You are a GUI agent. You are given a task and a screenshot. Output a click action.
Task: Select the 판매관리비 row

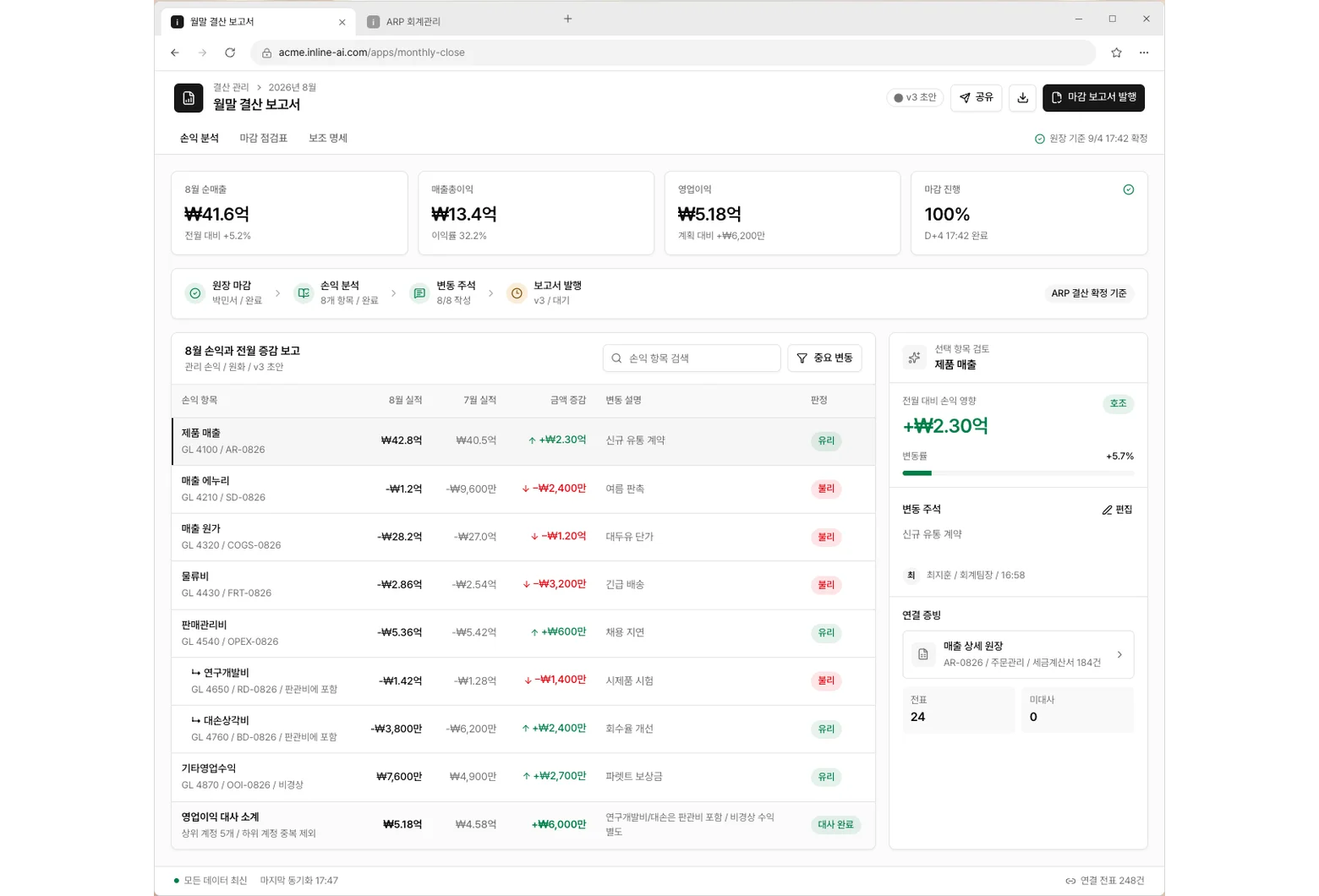(x=523, y=633)
